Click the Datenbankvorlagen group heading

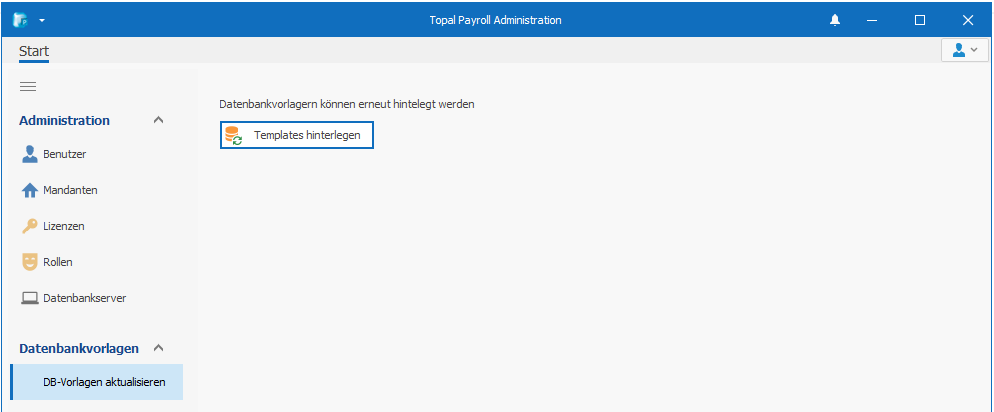(79, 348)
